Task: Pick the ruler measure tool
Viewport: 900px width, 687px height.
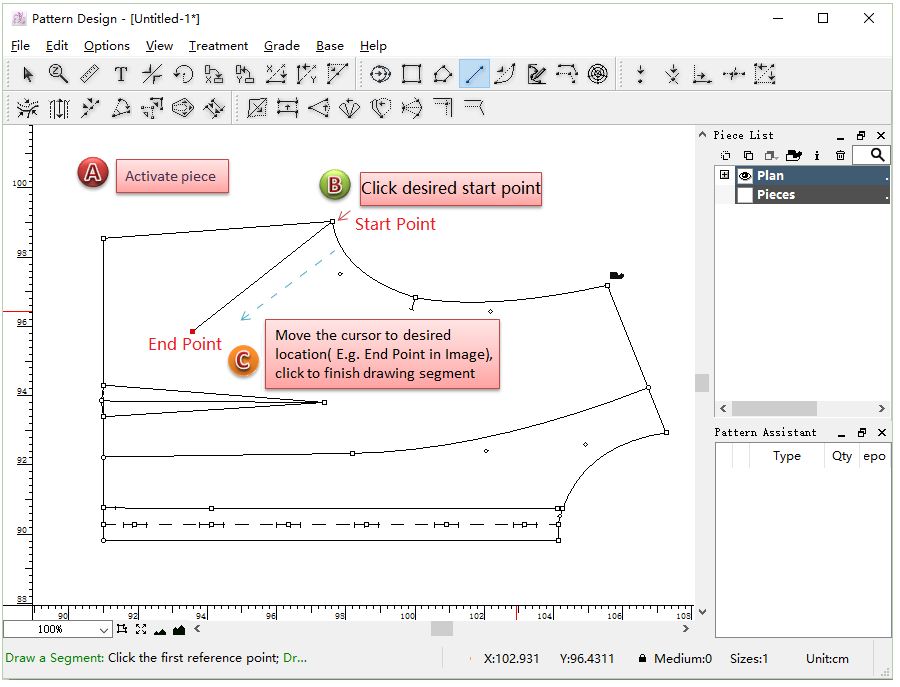Action: coord(90,74)
